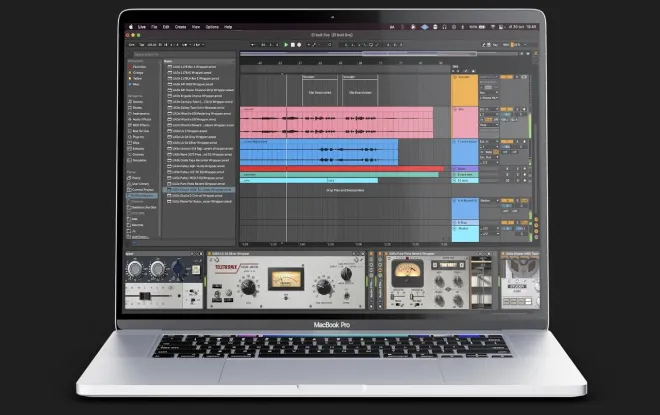Open the Templates category in the browser
The width and height of the screenshot is (660, 415).
(139, 160)
